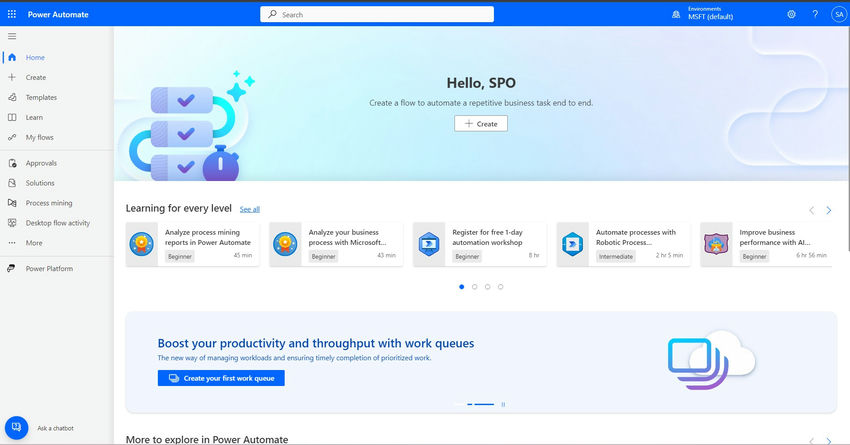
Task: Open the SA account avatar
Action: coord(839,15)
